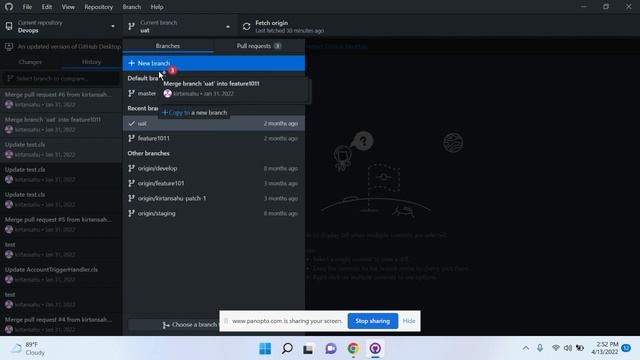
Task: Open Windows Search from taskbar
Action: 287,349
